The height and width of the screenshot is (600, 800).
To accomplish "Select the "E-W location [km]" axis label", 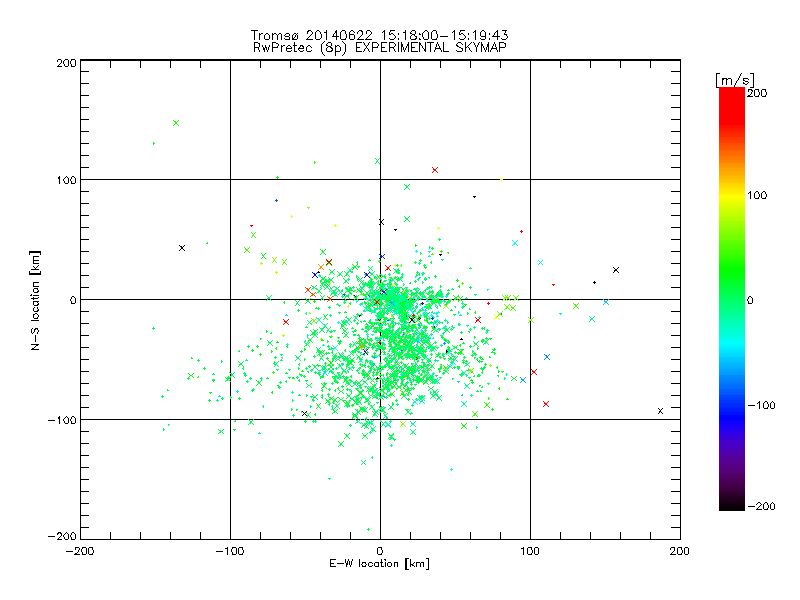I will point(379,564).
